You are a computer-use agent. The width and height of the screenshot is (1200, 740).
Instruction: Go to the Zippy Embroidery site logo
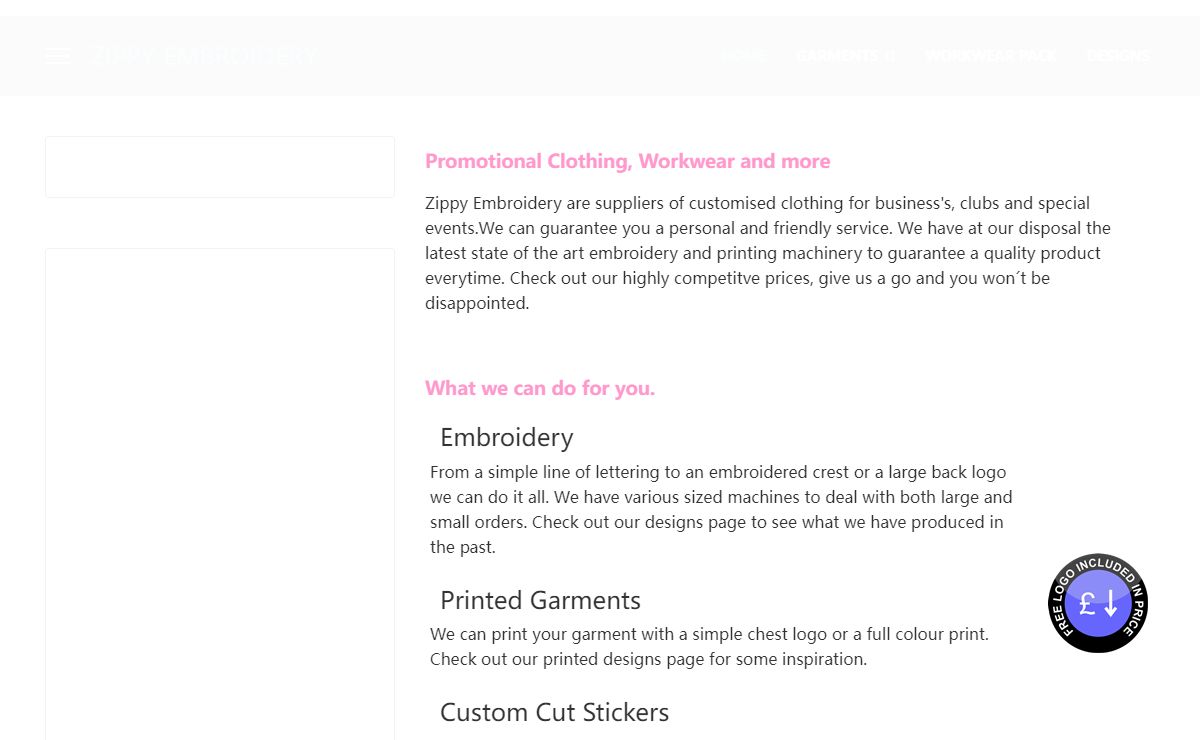pyautogui.click(x=204, y=56)
